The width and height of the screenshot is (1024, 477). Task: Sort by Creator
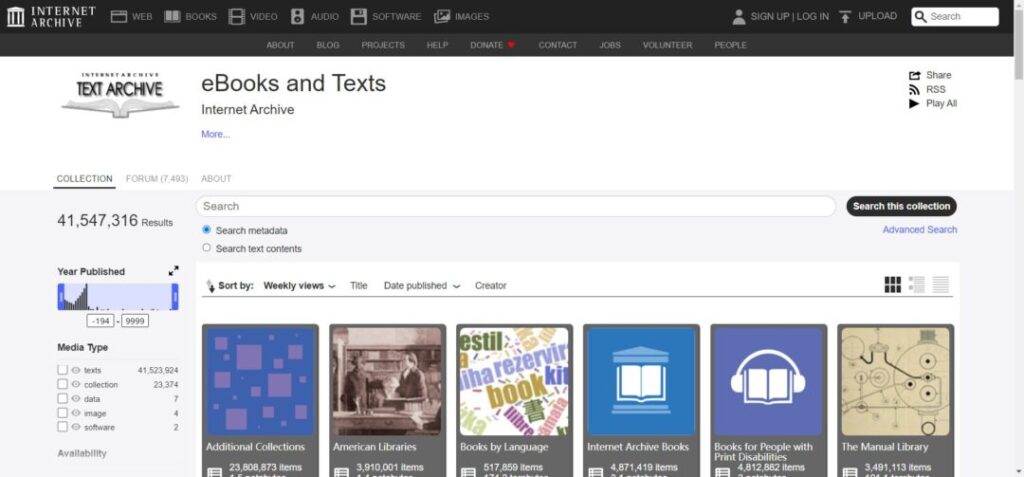[490, 286]
